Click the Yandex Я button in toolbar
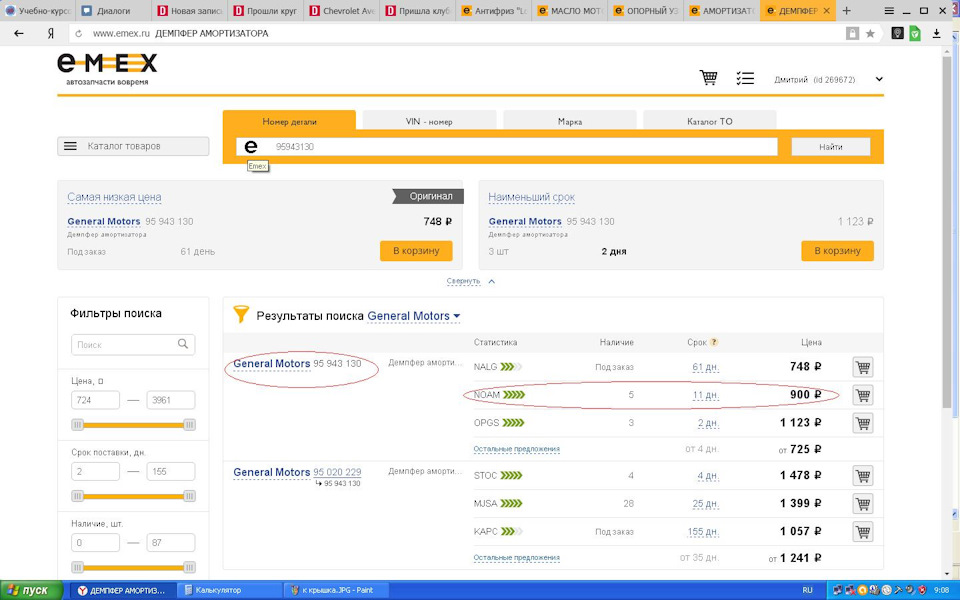 [x=51, y=34]
